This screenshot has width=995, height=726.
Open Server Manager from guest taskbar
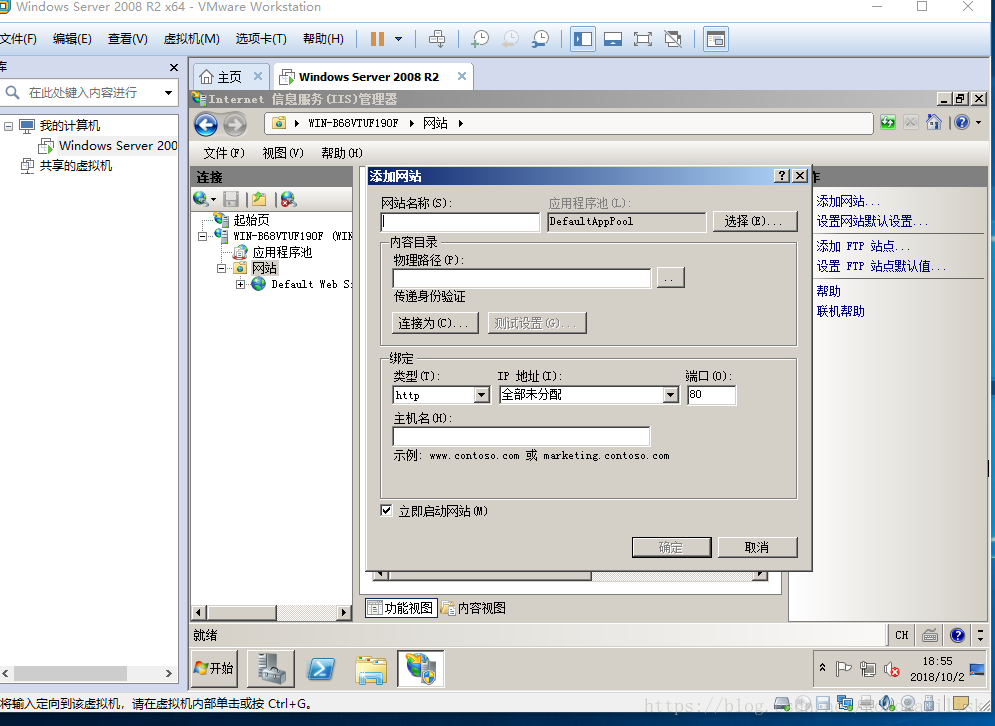271,668
